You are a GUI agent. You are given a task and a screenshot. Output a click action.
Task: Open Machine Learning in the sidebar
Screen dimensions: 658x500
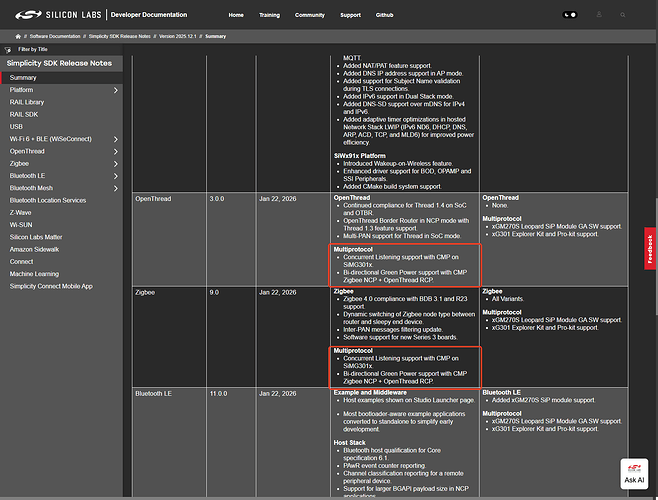click(34, 274)
